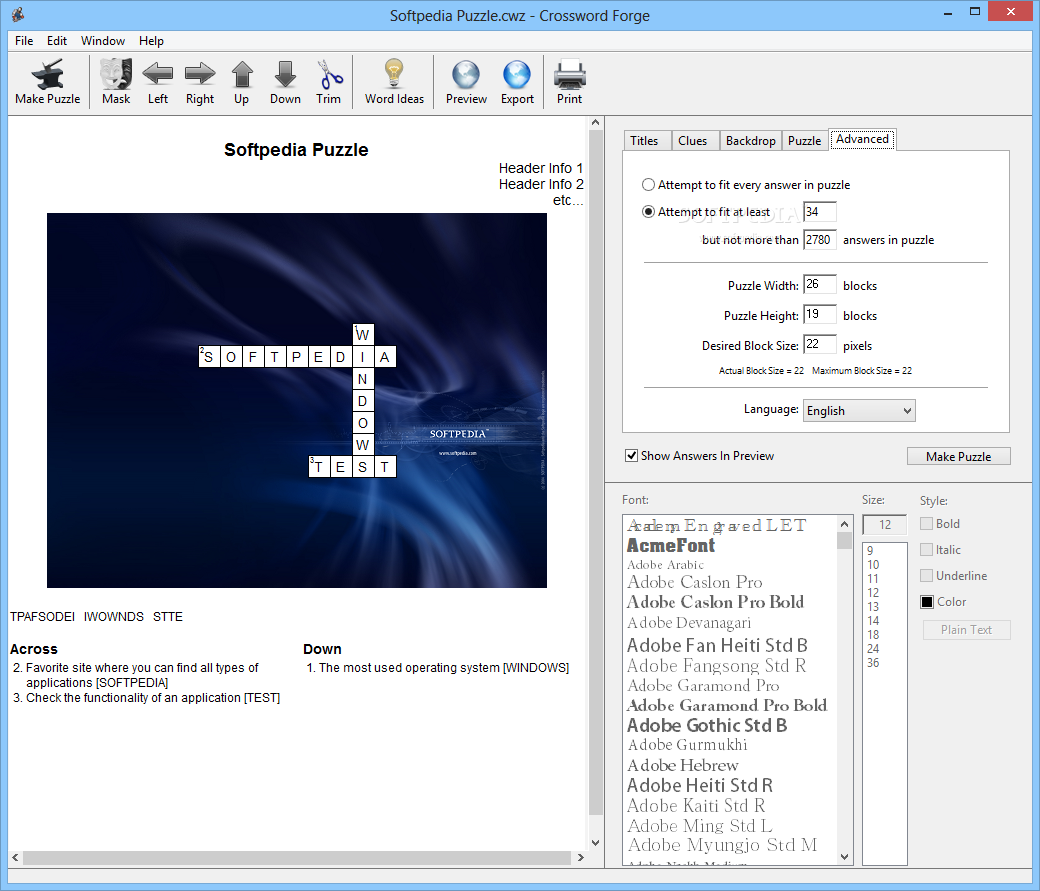Click preview pane horizontal scroll right arrow
The width and height of the screenshot is (1040, 891).
click(580, 857)
